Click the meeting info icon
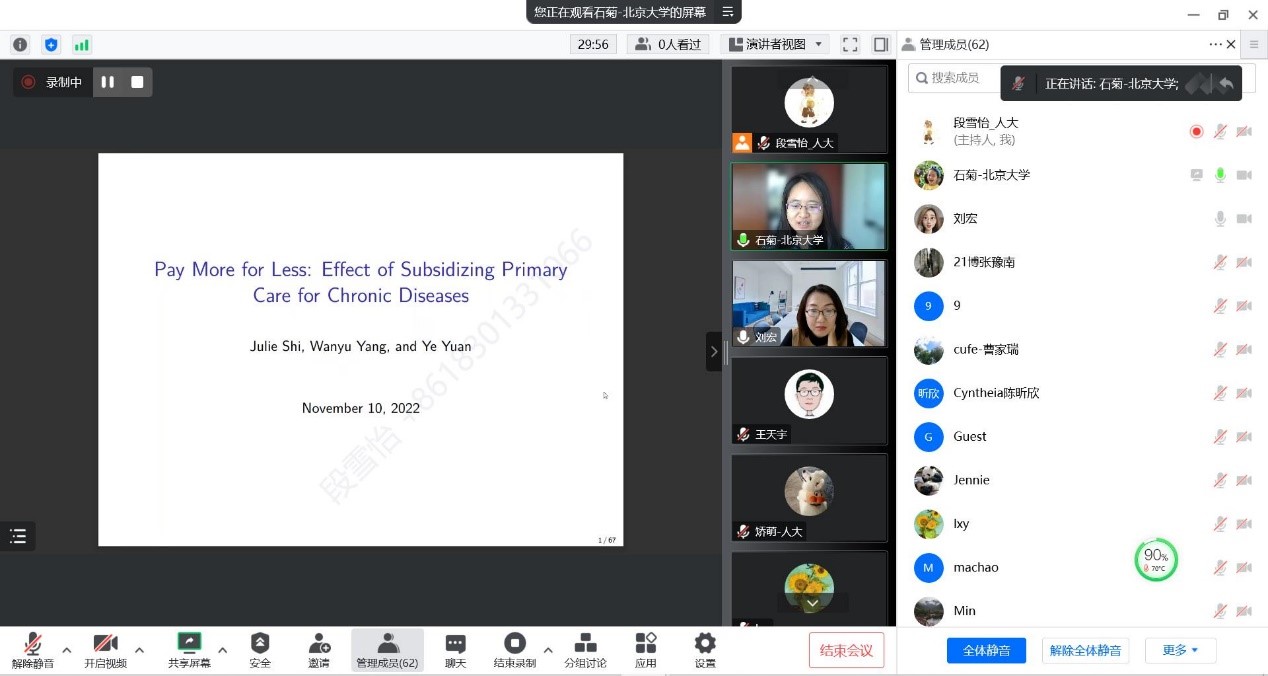Screen dimensions: 1268x676 20,44
